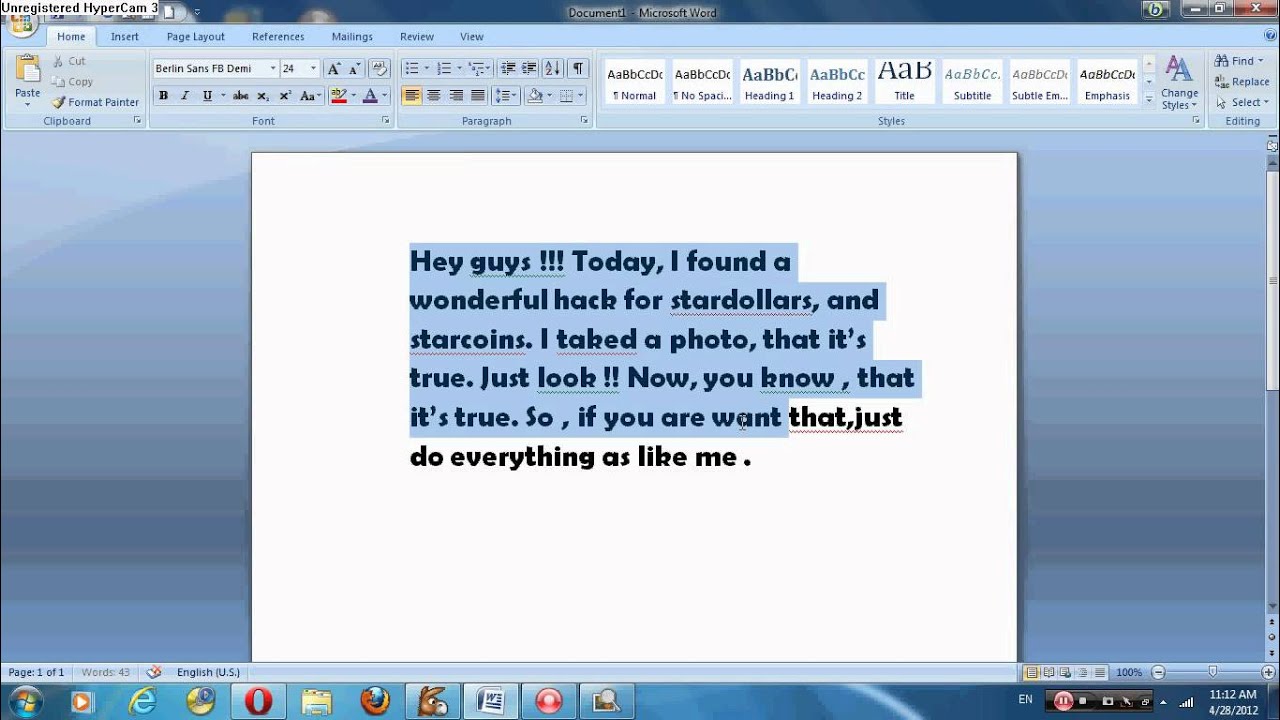
Task: Open Firefox from the taskbar
Action: click(x=375, y=701)
